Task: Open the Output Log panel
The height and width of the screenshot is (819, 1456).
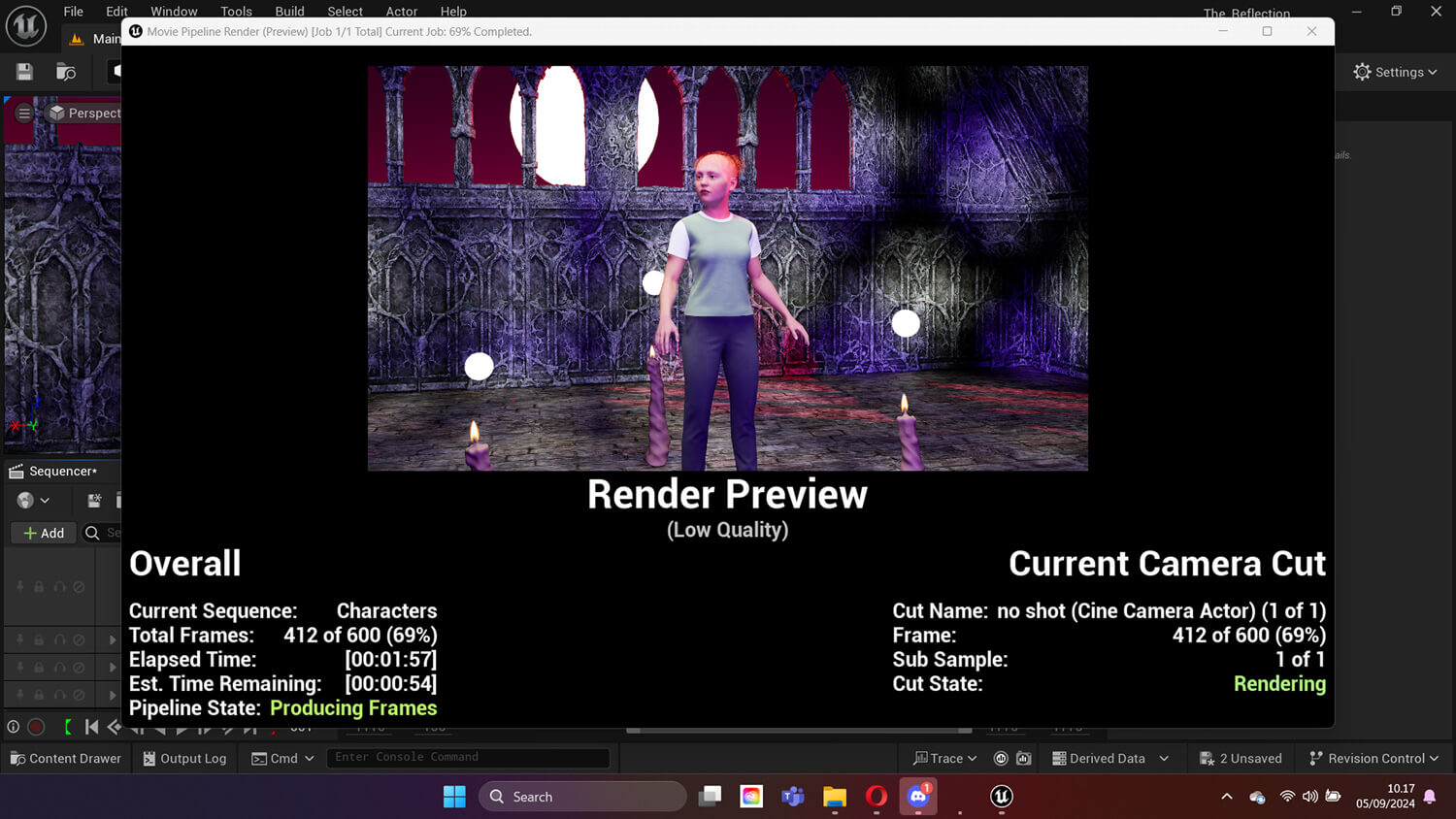Action: [x=184, y=758]
